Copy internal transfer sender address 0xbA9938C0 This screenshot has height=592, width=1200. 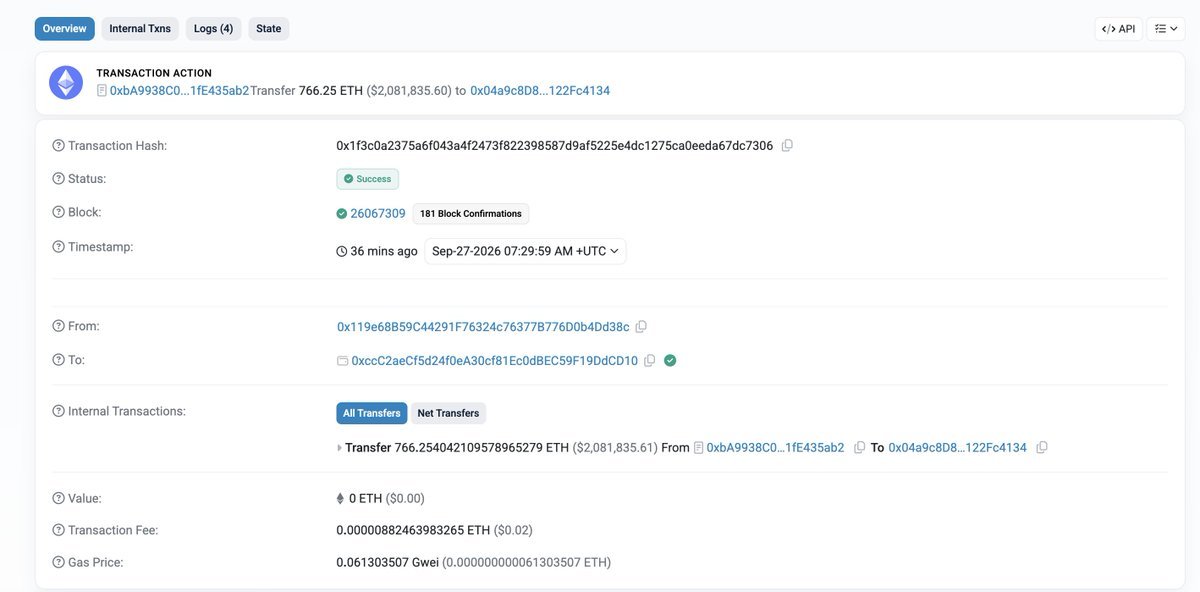click(x=859, y=447)
